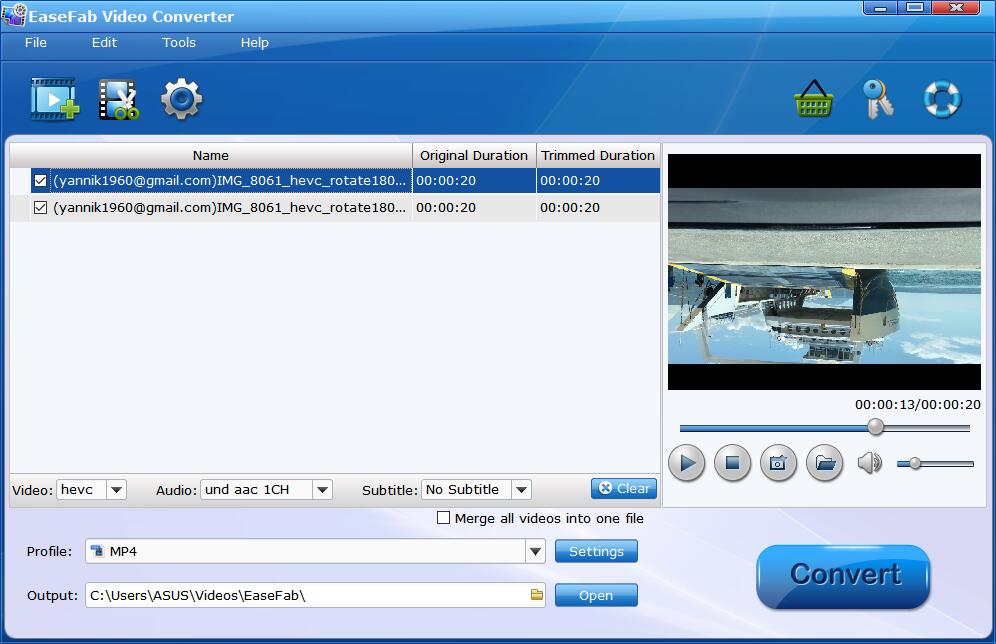Click the Settings button beside Profile
Viewport: 996px width, 644px height.
(596, 551)
